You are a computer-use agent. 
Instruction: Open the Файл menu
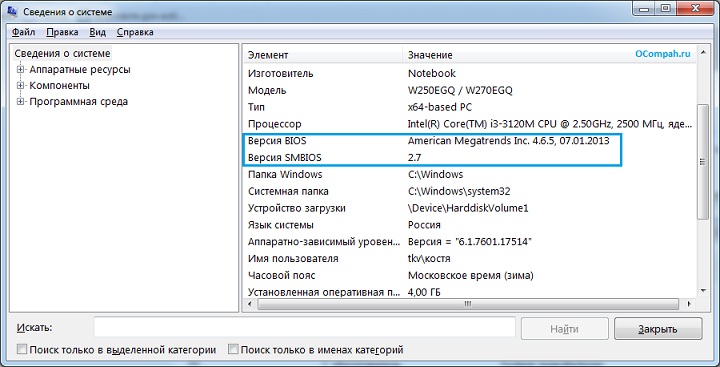23,32
